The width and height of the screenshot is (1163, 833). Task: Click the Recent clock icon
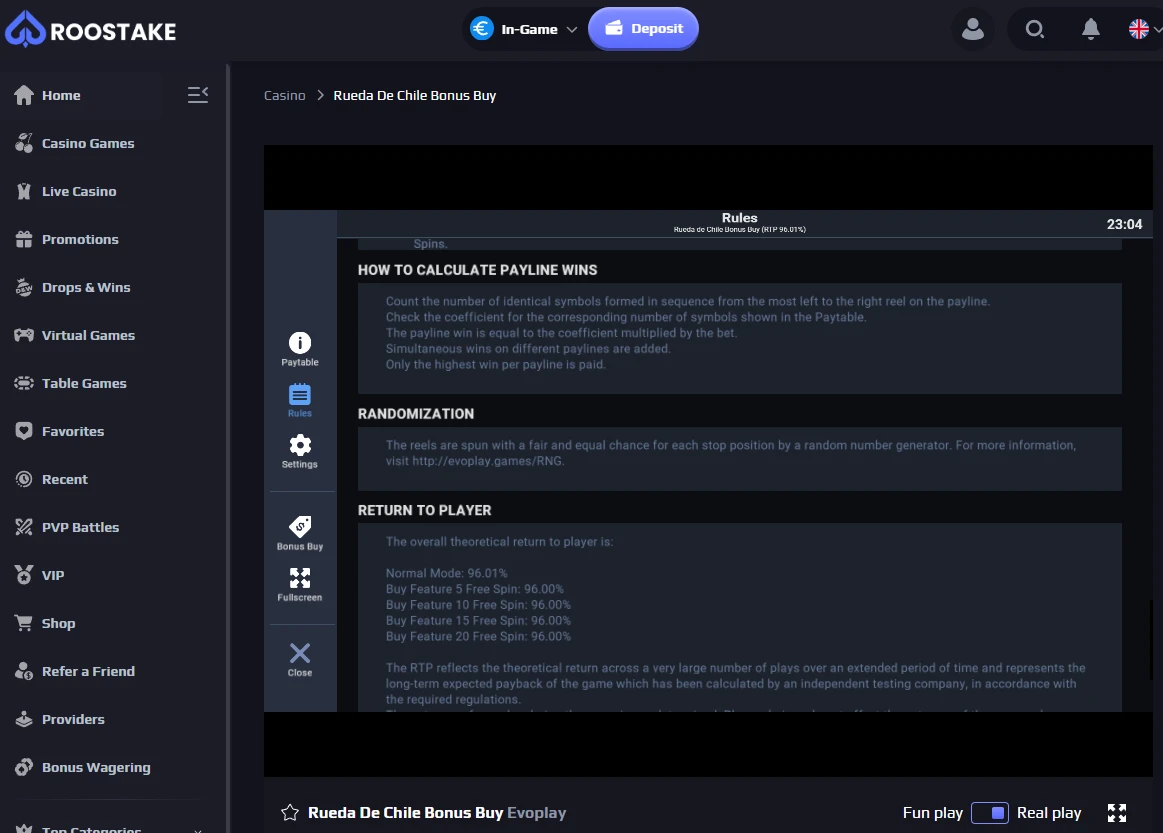24,479
